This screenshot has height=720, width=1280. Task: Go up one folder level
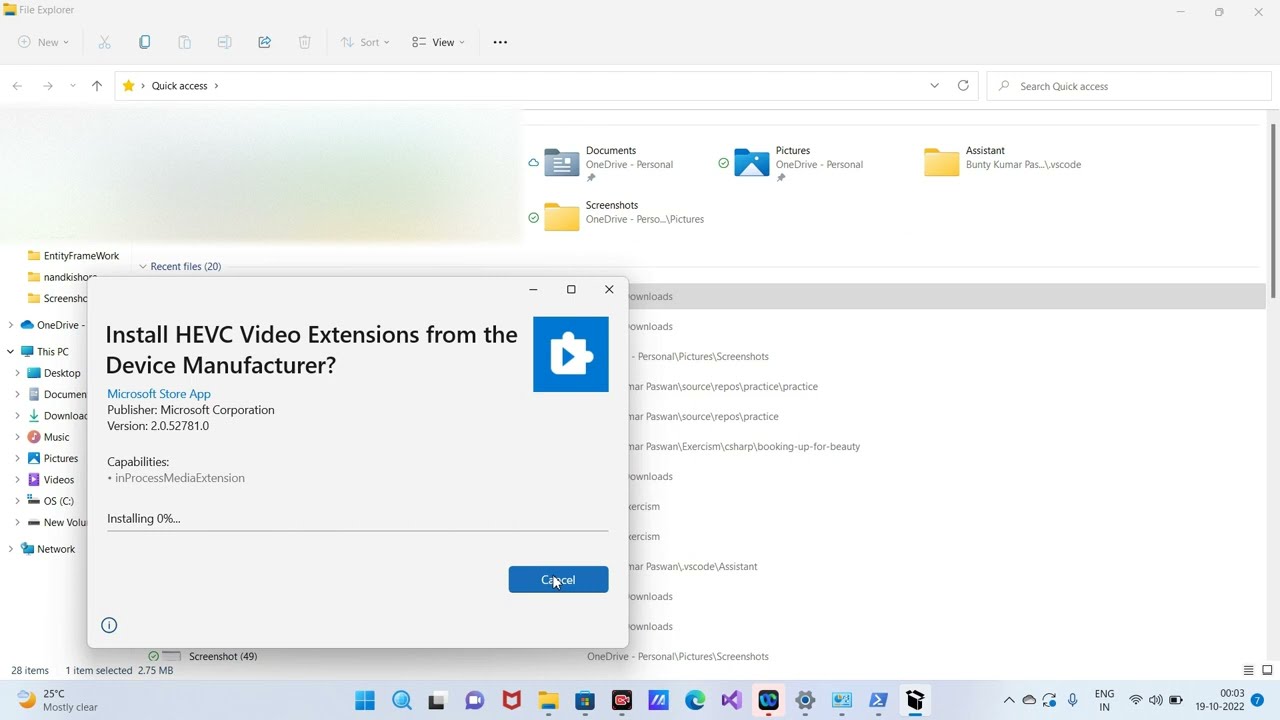point(97,86)
